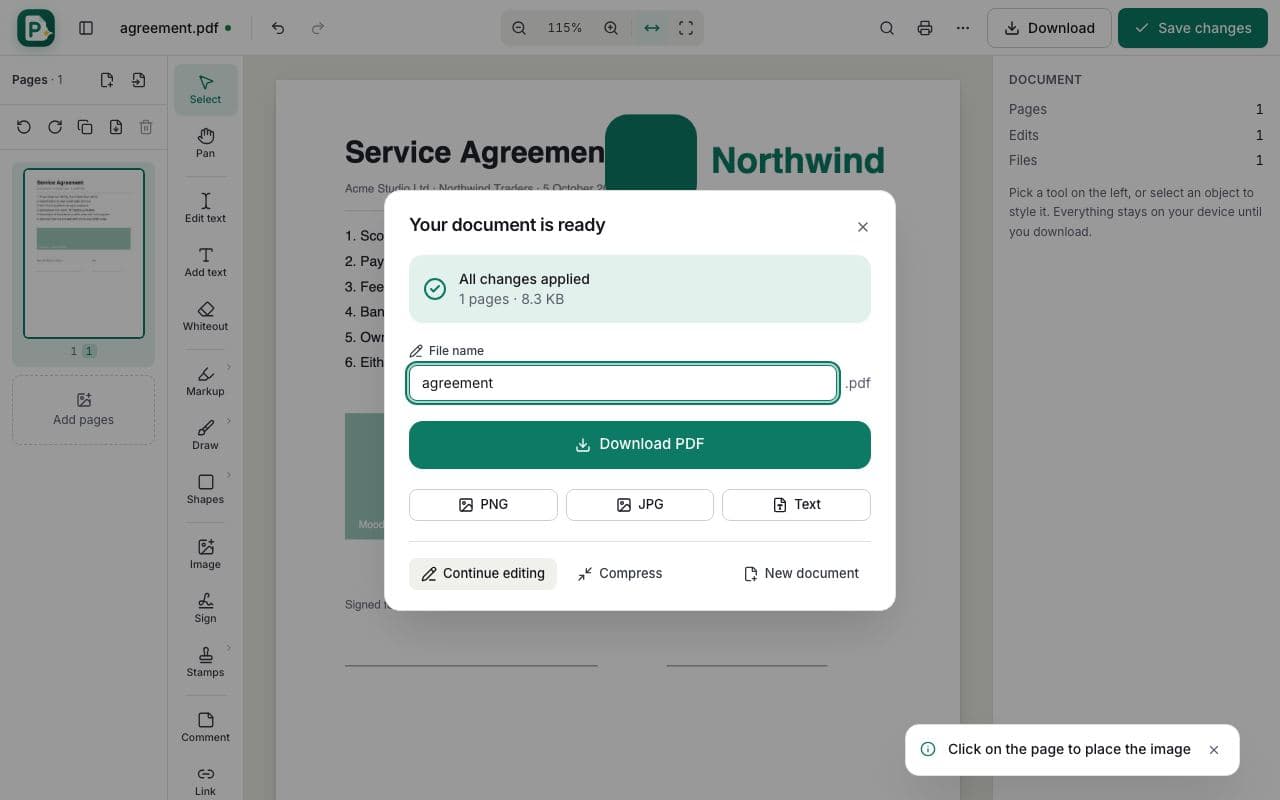
Task: Choose the Comment tool
Action: [205, 727]
